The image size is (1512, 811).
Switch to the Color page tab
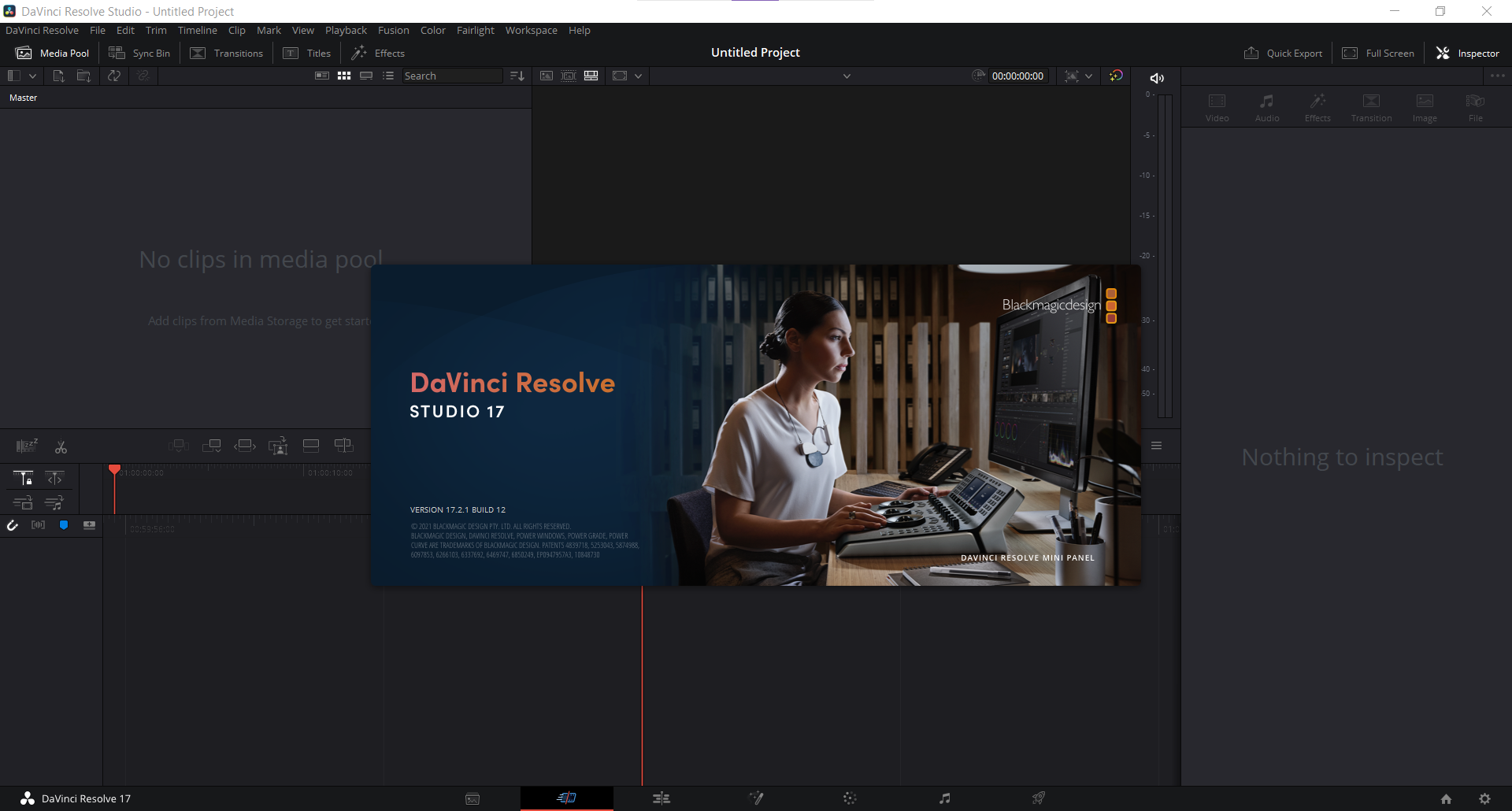(x=850, y=798)
